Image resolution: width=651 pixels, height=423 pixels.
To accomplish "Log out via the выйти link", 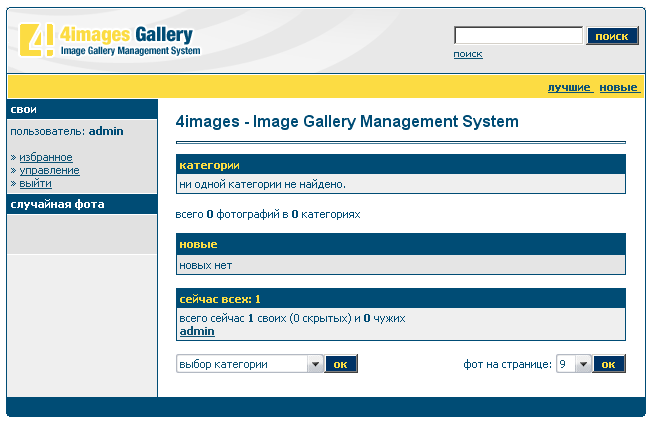I will (35, 183).
